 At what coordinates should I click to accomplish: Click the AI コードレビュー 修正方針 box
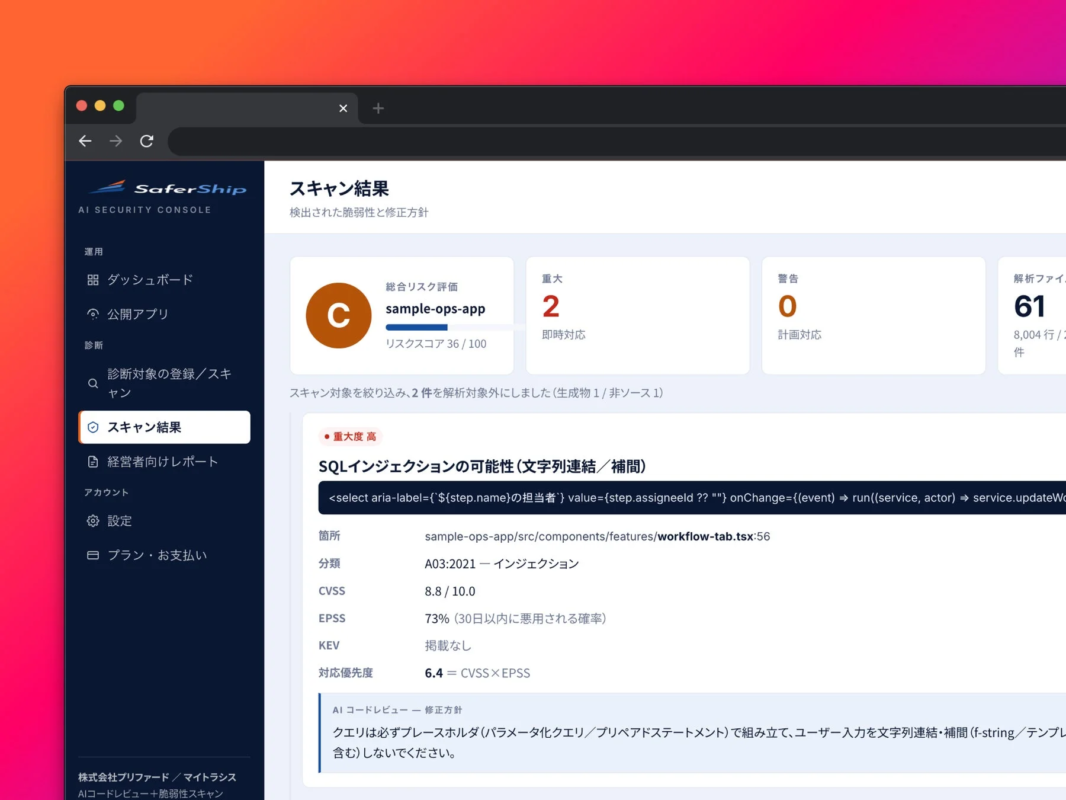[x=692, y=733]
